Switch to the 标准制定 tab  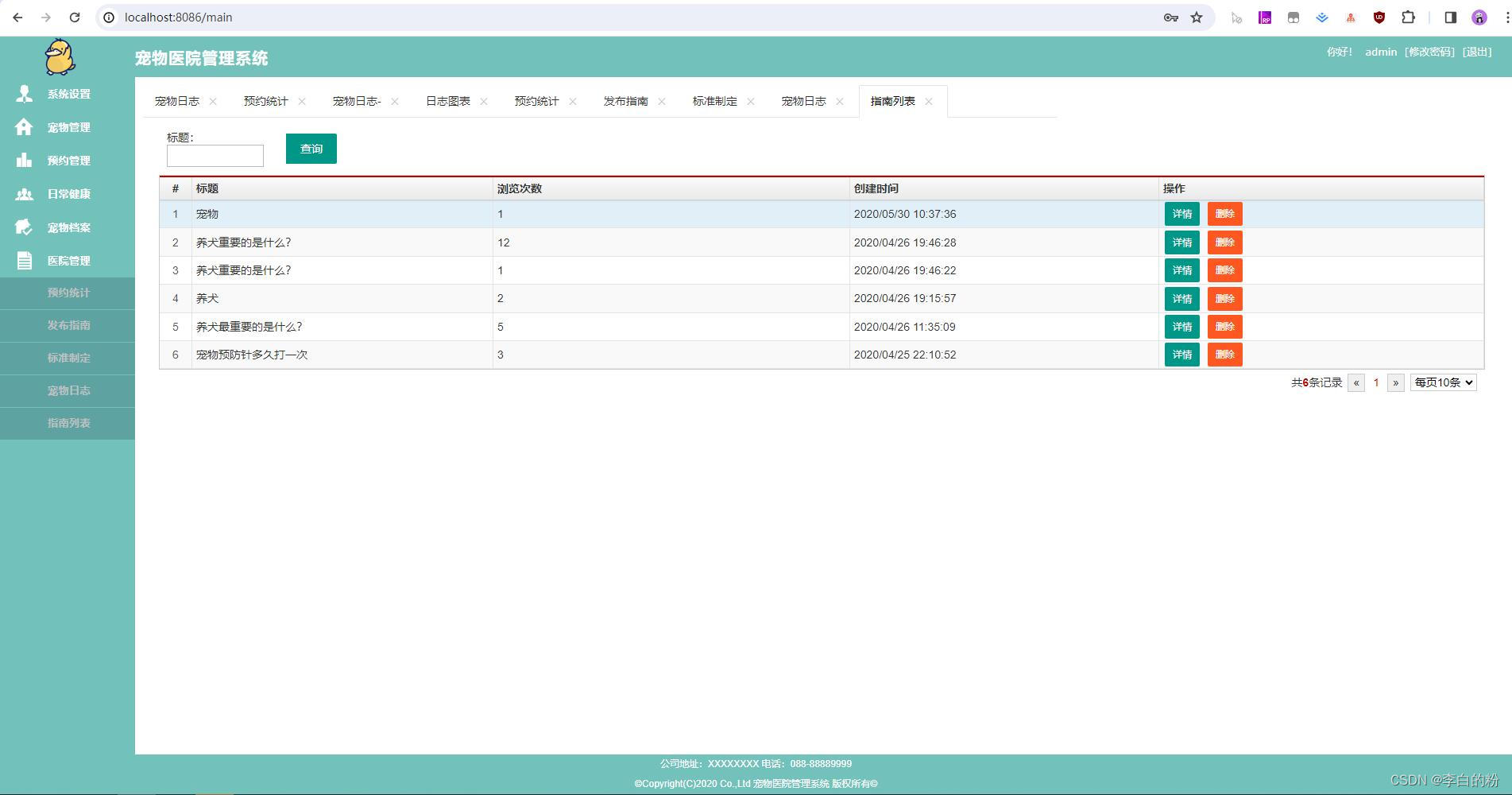click(715, 102)
